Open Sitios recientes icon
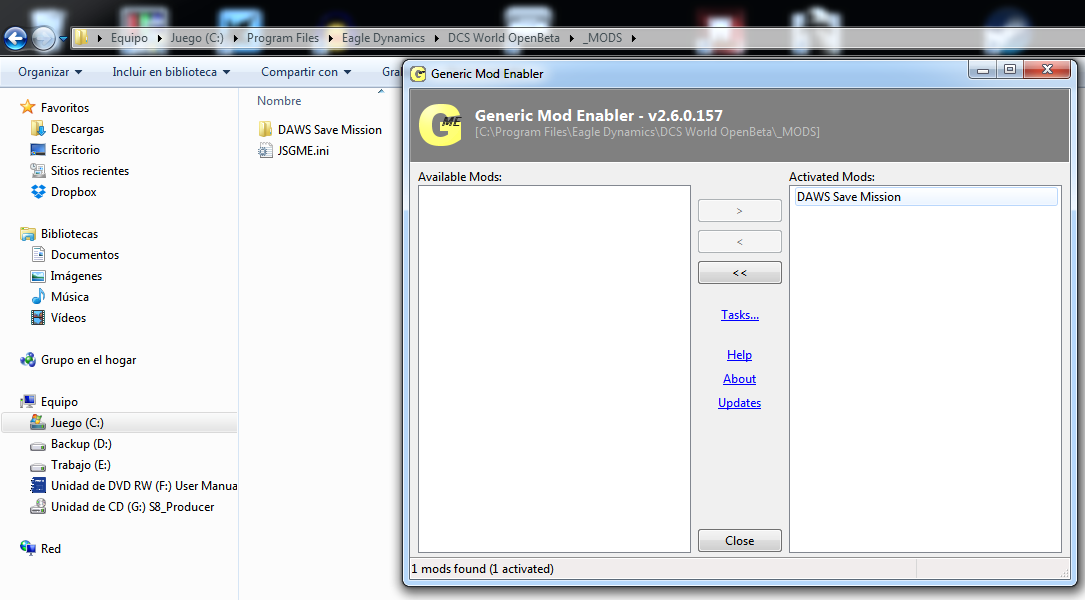The width and height of the screenshot is (1085, 600). pos(38,170)
